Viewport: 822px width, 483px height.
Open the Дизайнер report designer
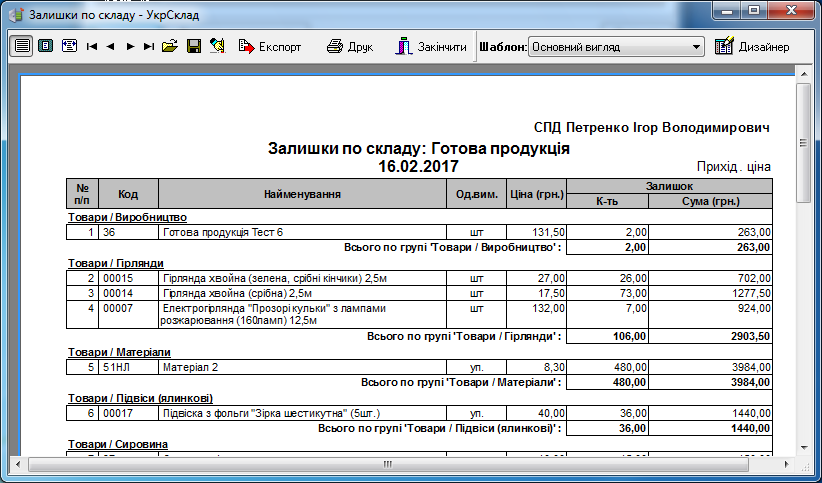click(x=752, y=46)
